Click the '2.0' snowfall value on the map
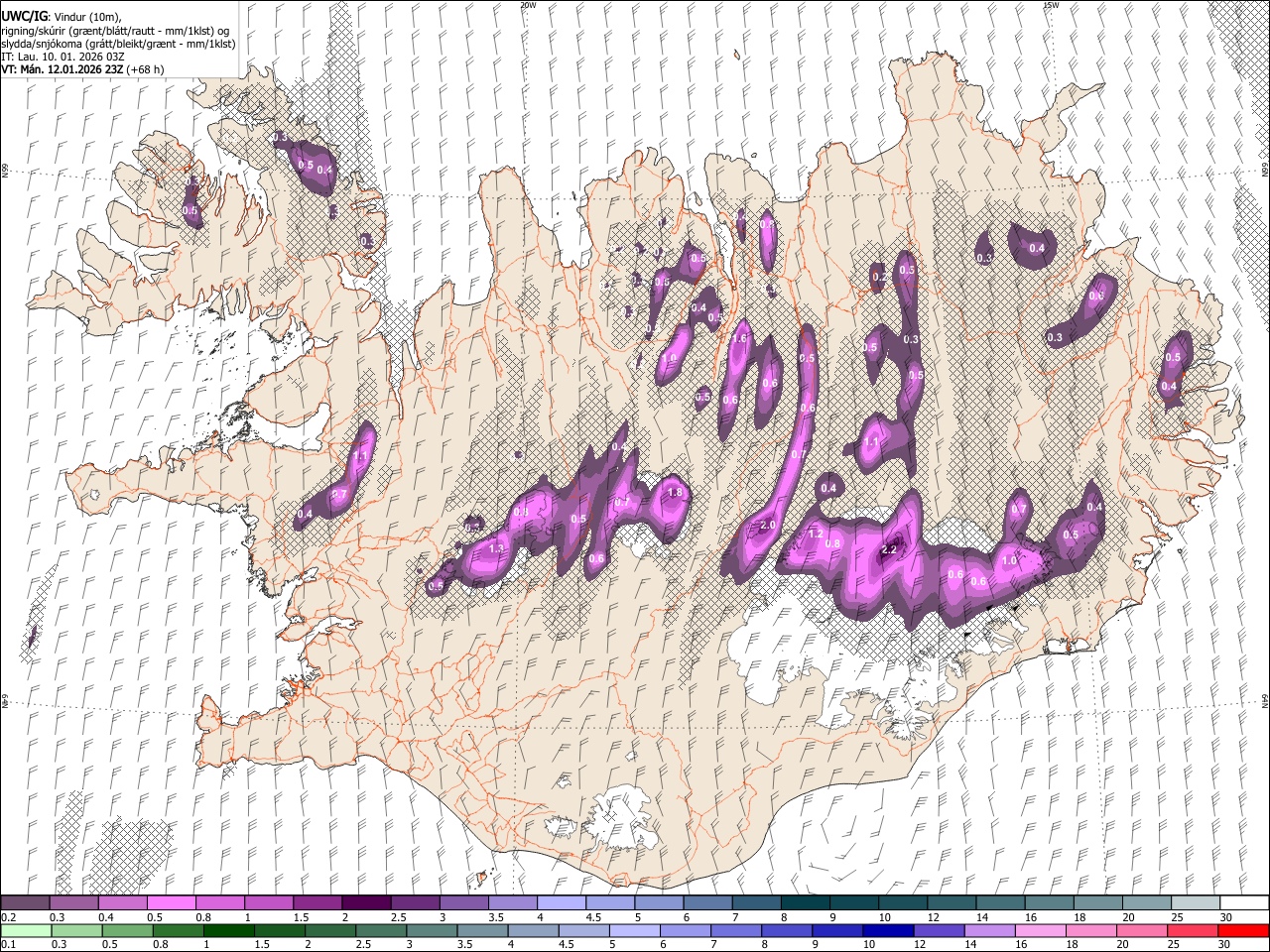 [767, 525]
